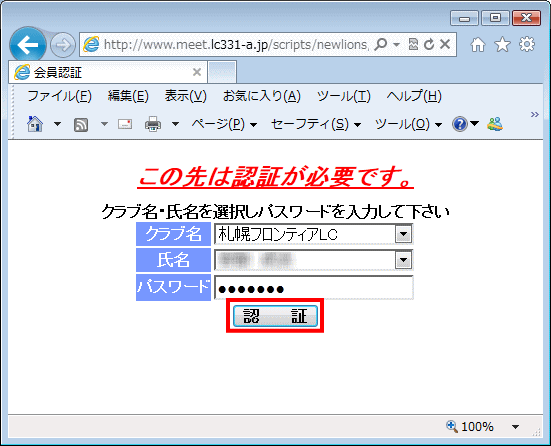Expand the クラブ名 dropdown list

point(403,234)
